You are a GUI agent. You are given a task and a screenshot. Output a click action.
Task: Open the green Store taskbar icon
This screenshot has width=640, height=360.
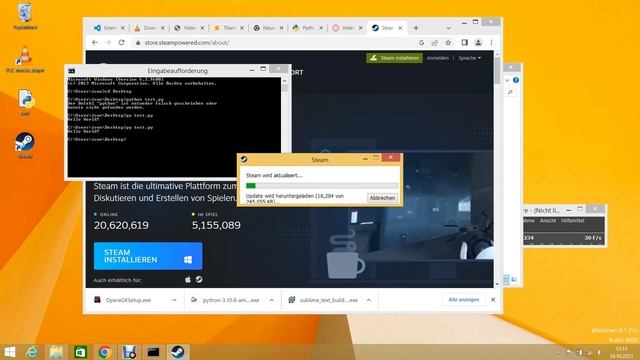tap(80, 352)
